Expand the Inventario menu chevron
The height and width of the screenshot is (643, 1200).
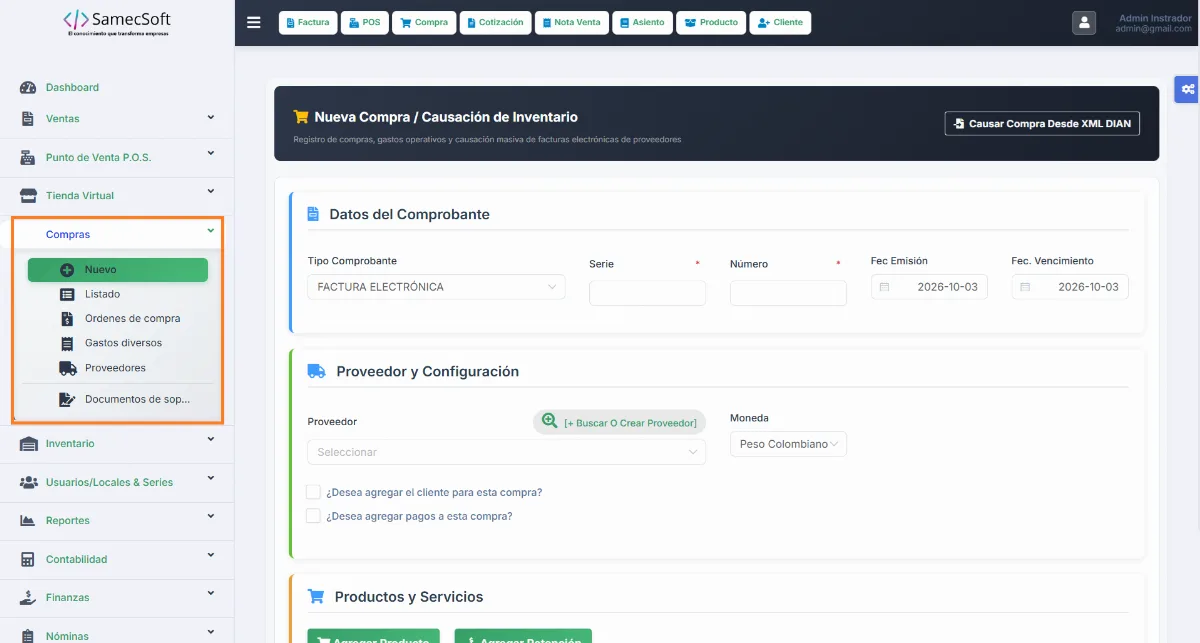click(211, 439)
